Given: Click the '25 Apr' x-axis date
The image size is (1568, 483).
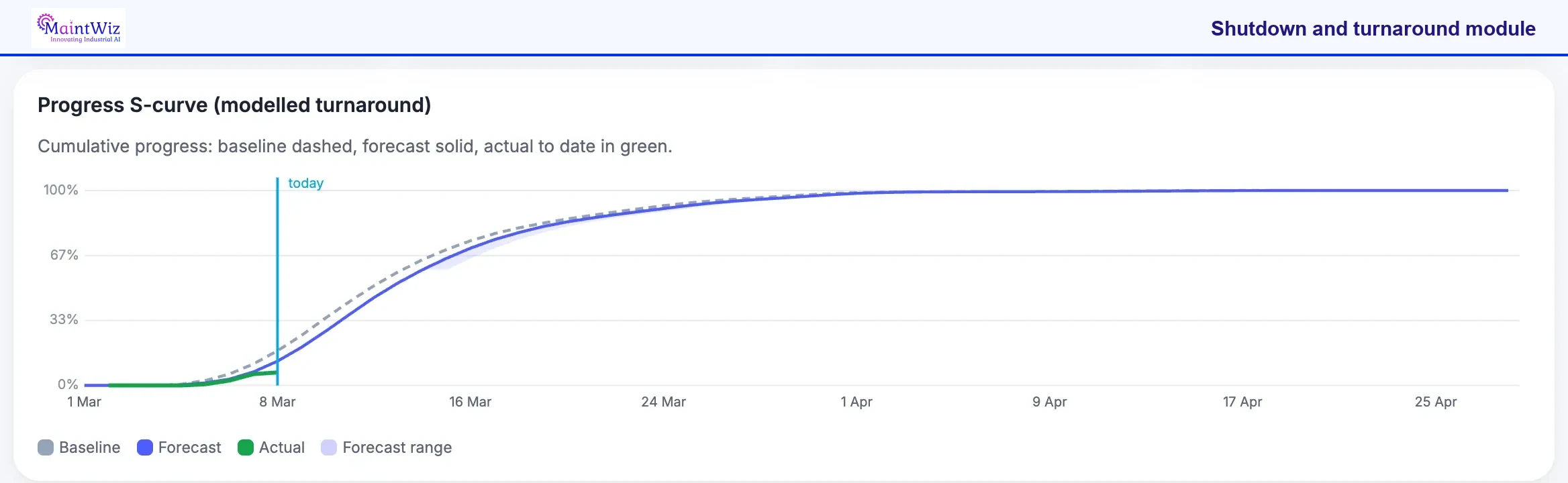Looking at the screenshot, I should click(x=1436, y=402).
